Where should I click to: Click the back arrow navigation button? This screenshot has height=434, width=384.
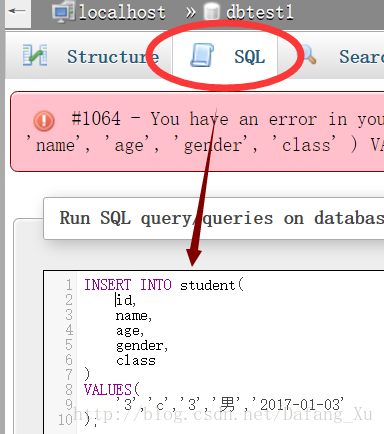(18, 12)
